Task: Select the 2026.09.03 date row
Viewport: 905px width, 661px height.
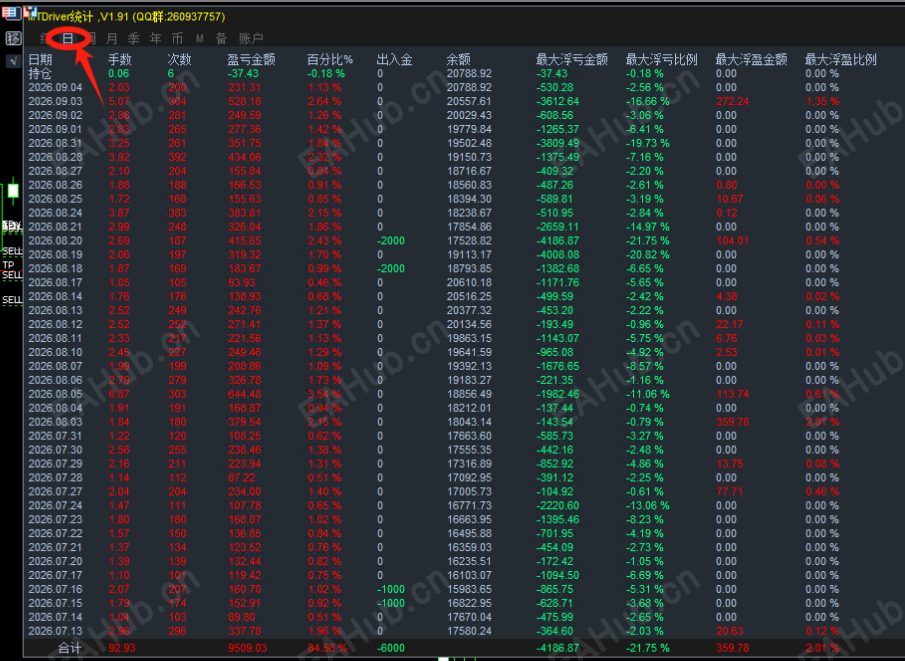Action: tap(55, 102)
